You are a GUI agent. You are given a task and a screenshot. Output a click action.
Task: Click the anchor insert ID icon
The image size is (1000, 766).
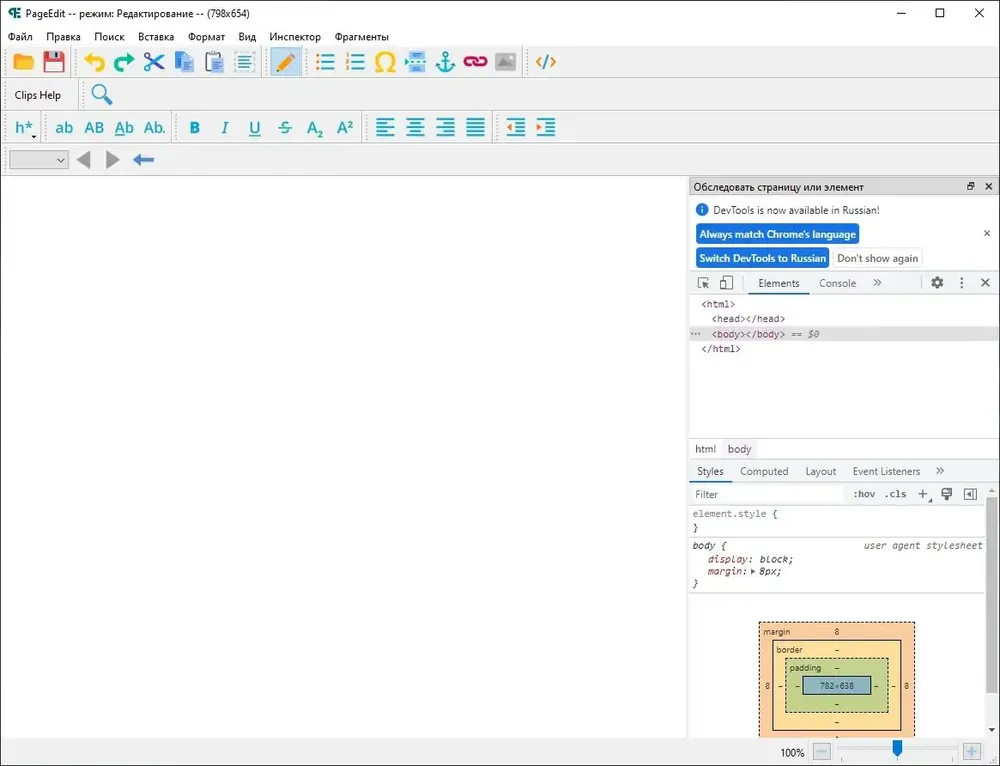pos(445,62)
